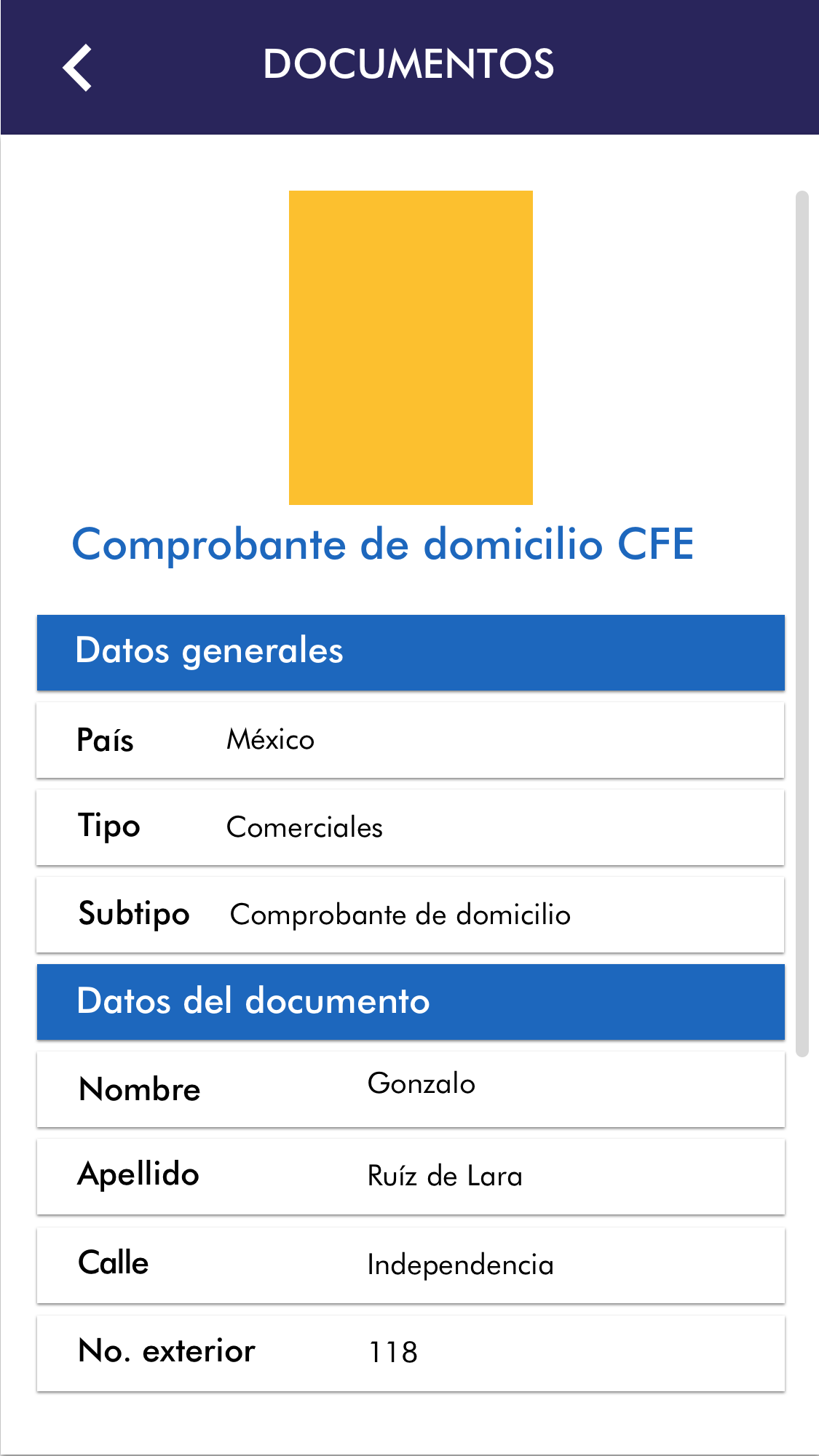Select the Tipo row showing Comerciales
Screen dimensions: 819x1456
[x=411, y=827]
